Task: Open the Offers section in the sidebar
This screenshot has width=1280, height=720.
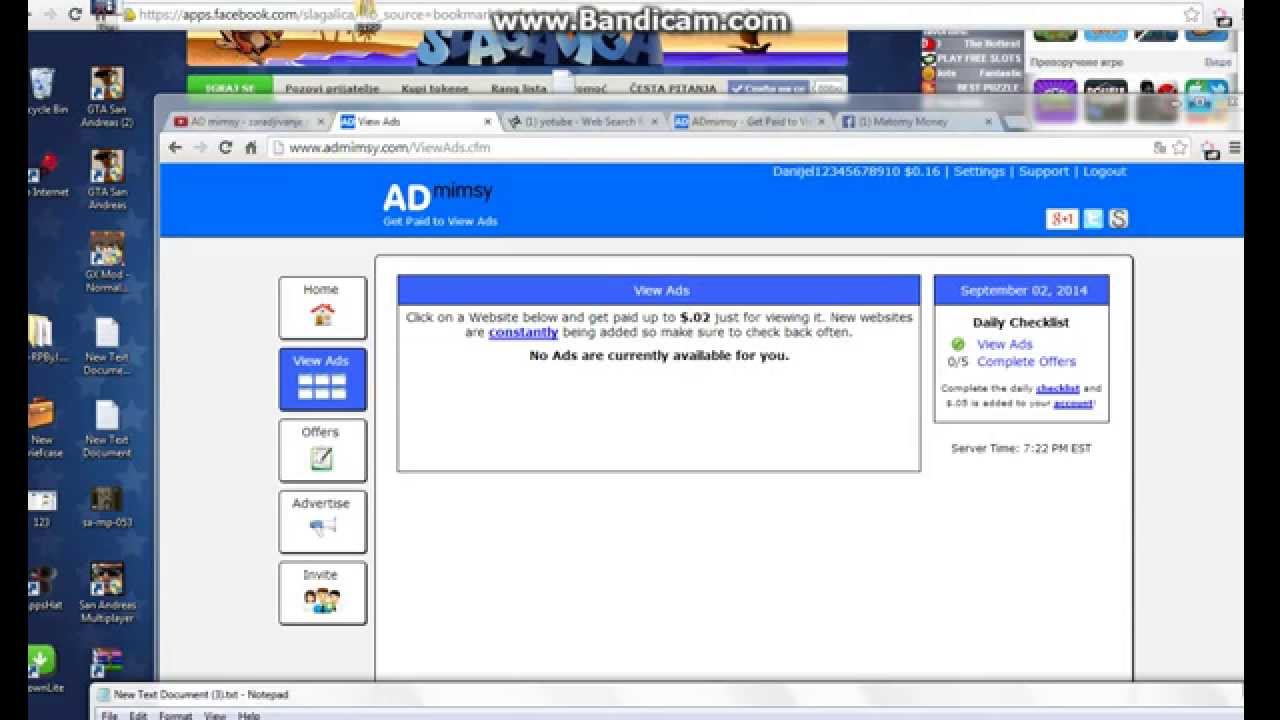Action: [x=322, y=450]
